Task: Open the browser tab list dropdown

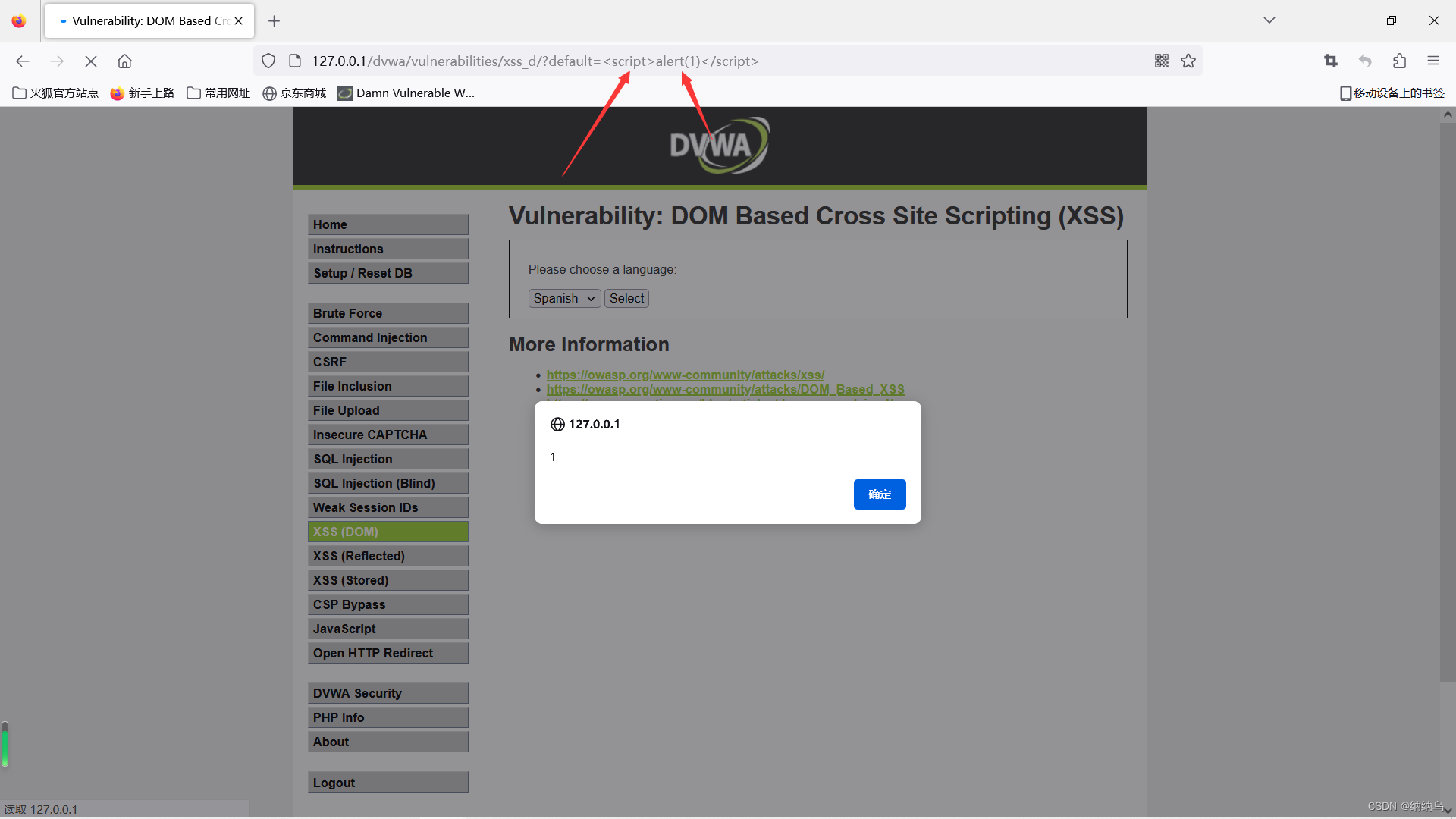Action: (1269, 20)
